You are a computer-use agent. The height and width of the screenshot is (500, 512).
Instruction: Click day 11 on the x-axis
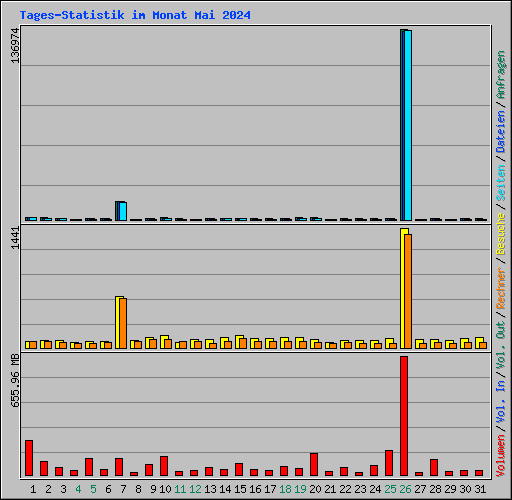tap(180, 489)
